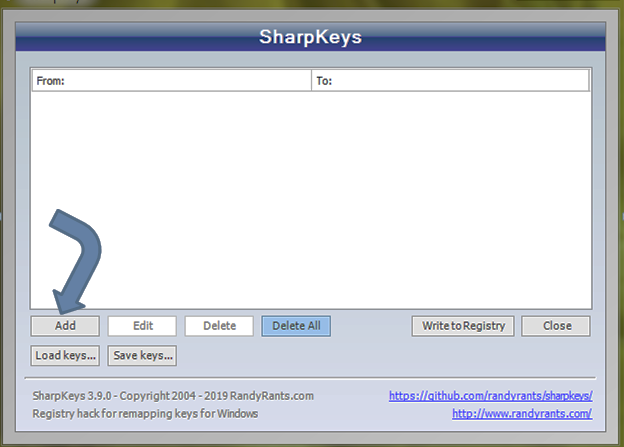Click Write to Registry
This screenshot has height=447, width=624.
pos(463,326)
